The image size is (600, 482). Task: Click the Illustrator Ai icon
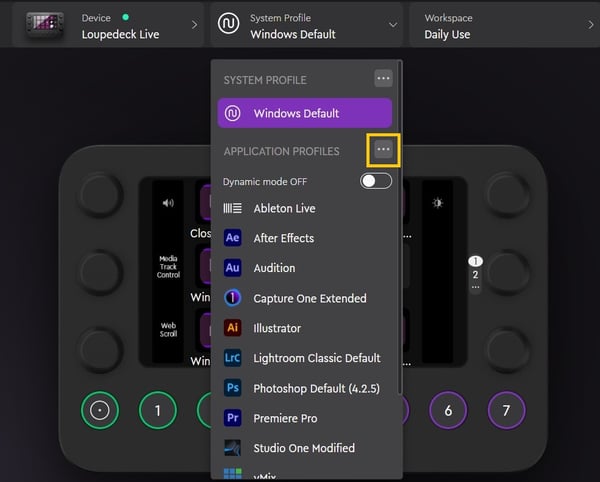(233, 328)
